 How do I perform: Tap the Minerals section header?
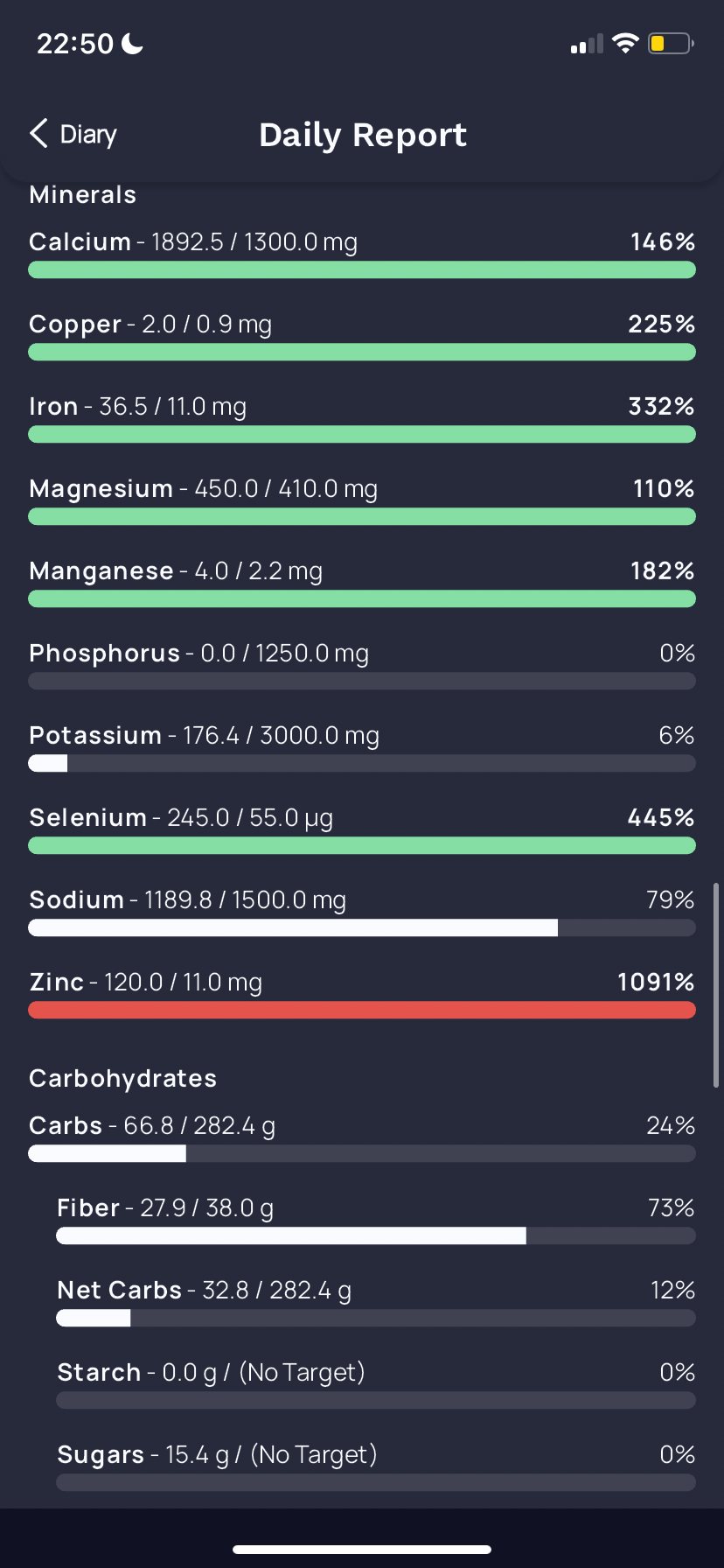click(x=83, y=194)
